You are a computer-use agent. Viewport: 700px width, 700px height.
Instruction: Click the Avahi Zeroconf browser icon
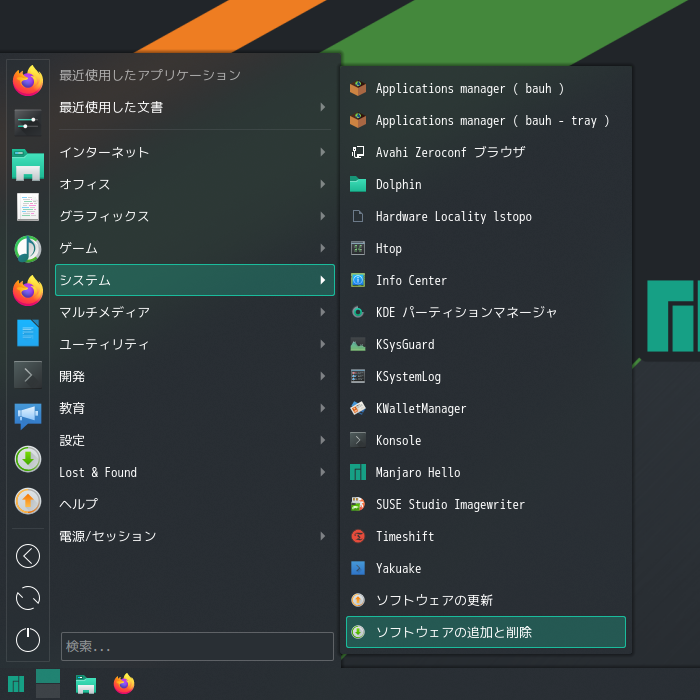[358, 152]
